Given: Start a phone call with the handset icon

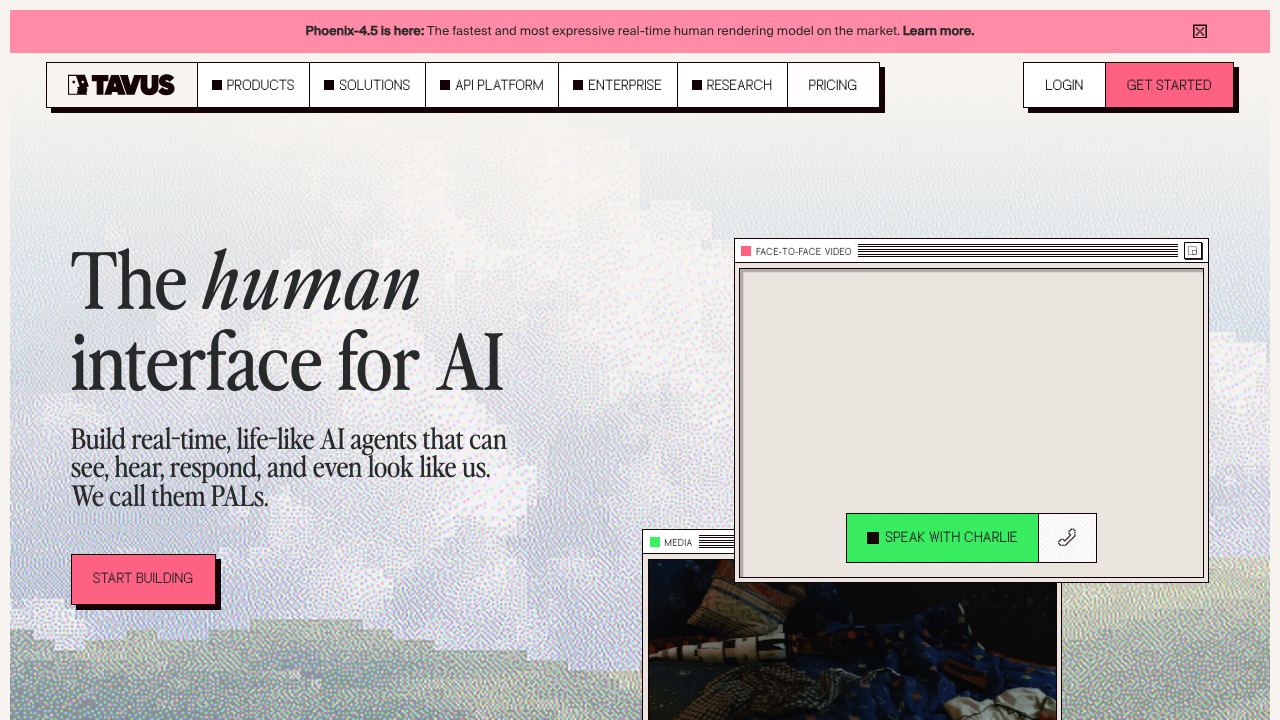Looking at the screenshot, I should [x=1068, y=538].
